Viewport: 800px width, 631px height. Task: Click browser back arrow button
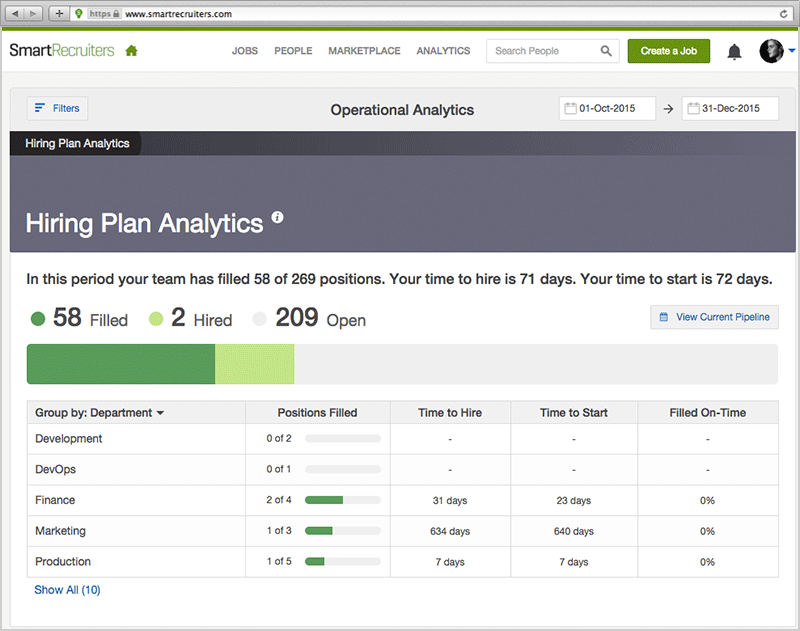click(19, 14)
